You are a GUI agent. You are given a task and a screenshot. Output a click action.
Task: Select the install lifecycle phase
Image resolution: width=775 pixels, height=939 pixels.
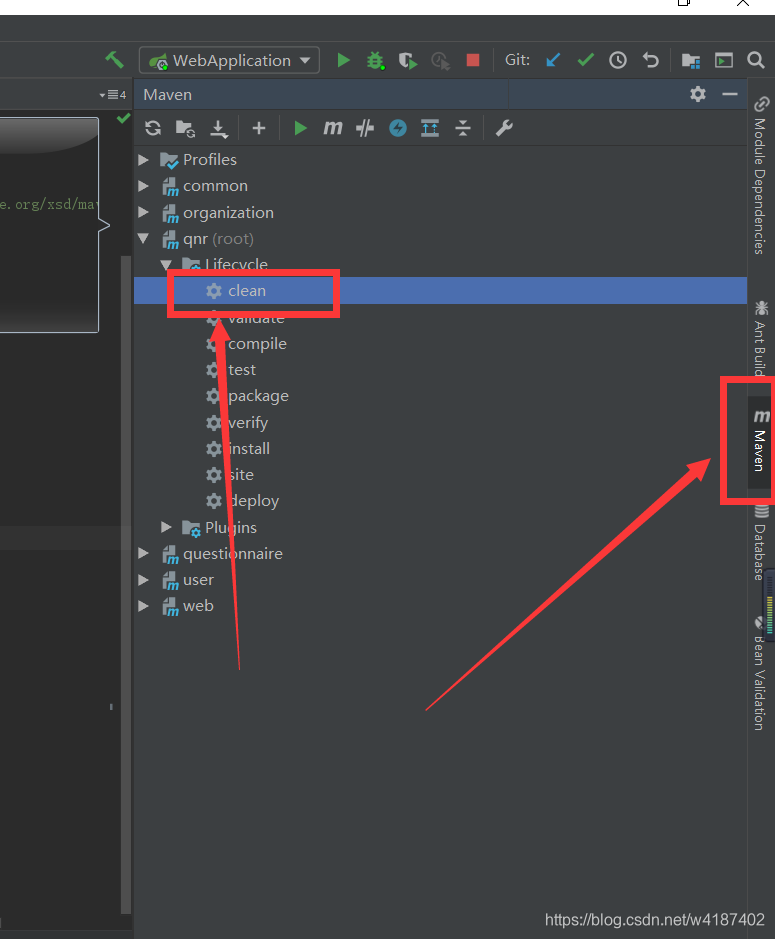(x=440, y=449)
